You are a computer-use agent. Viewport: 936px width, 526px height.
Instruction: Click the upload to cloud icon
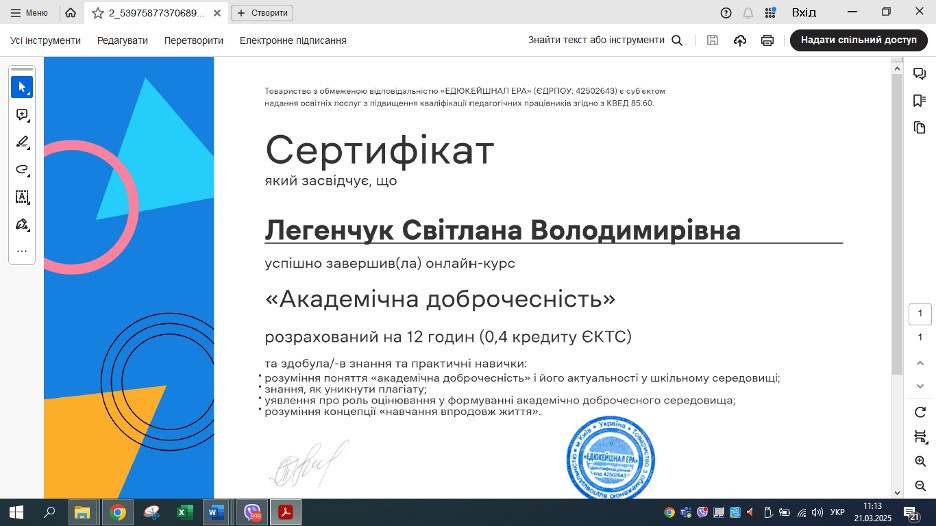pyautogui.click(x=740, y=40)
